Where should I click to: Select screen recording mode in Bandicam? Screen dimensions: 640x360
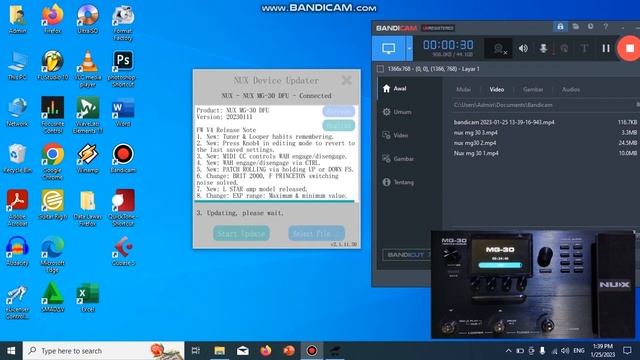(389, 49)
